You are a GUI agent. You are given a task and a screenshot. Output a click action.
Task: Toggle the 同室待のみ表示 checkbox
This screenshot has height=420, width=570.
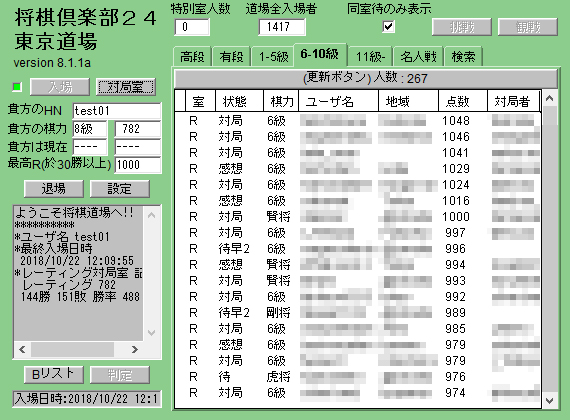pos(388,27)
